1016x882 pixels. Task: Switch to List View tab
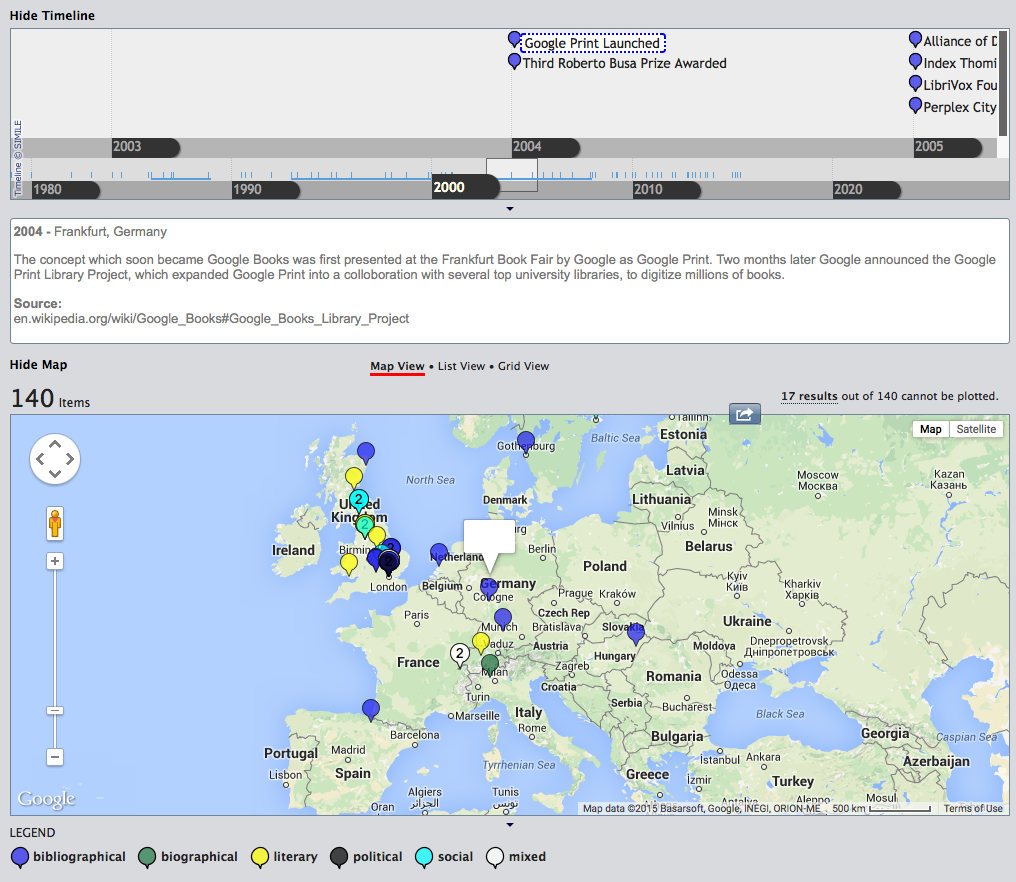pos(461,366)
